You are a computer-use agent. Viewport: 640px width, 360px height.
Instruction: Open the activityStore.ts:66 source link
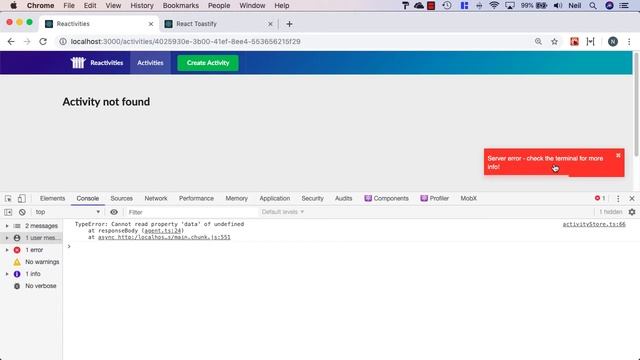[x=594, y=224]
